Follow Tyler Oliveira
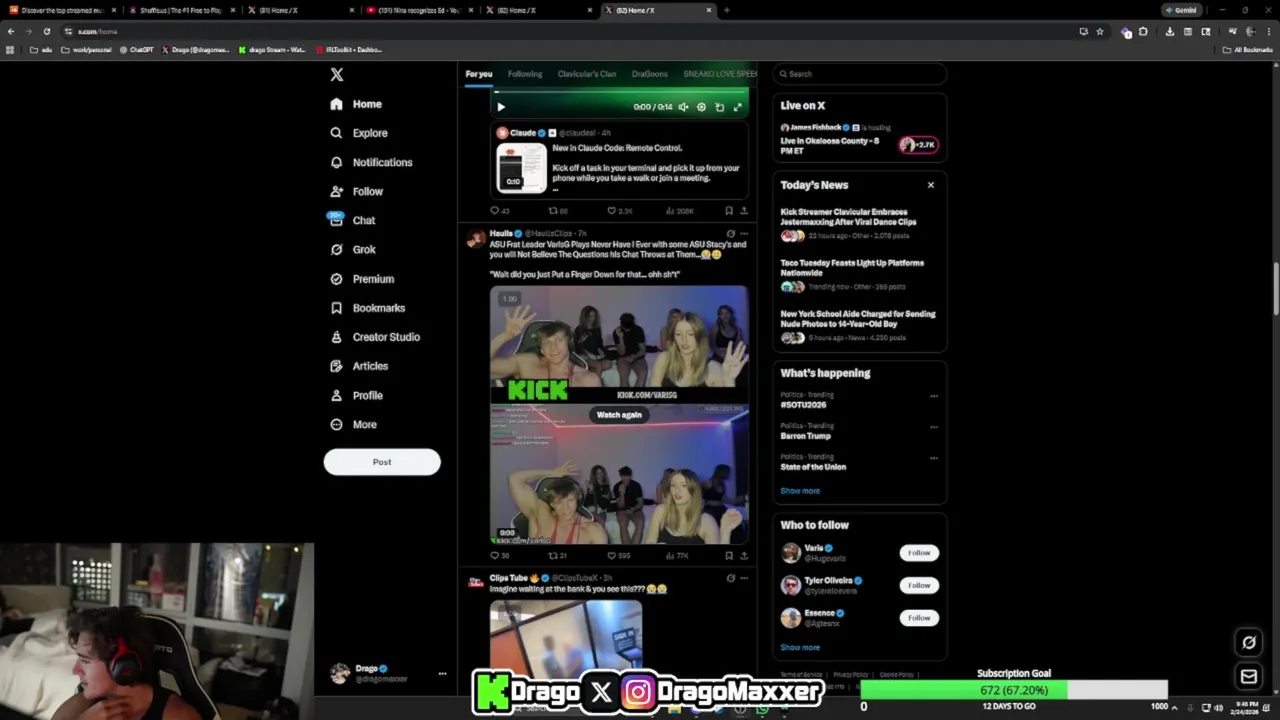The image size is (1280, 720). 919,585
